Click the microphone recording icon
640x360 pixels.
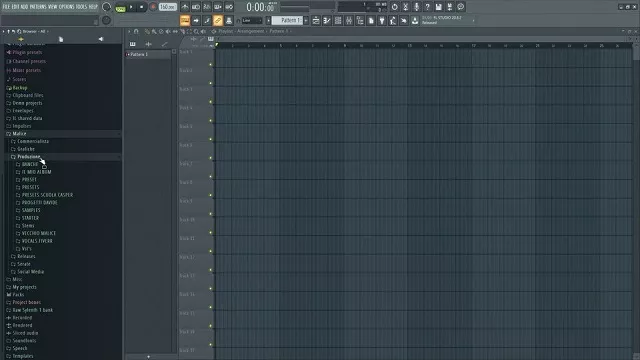tap(416, 7)
